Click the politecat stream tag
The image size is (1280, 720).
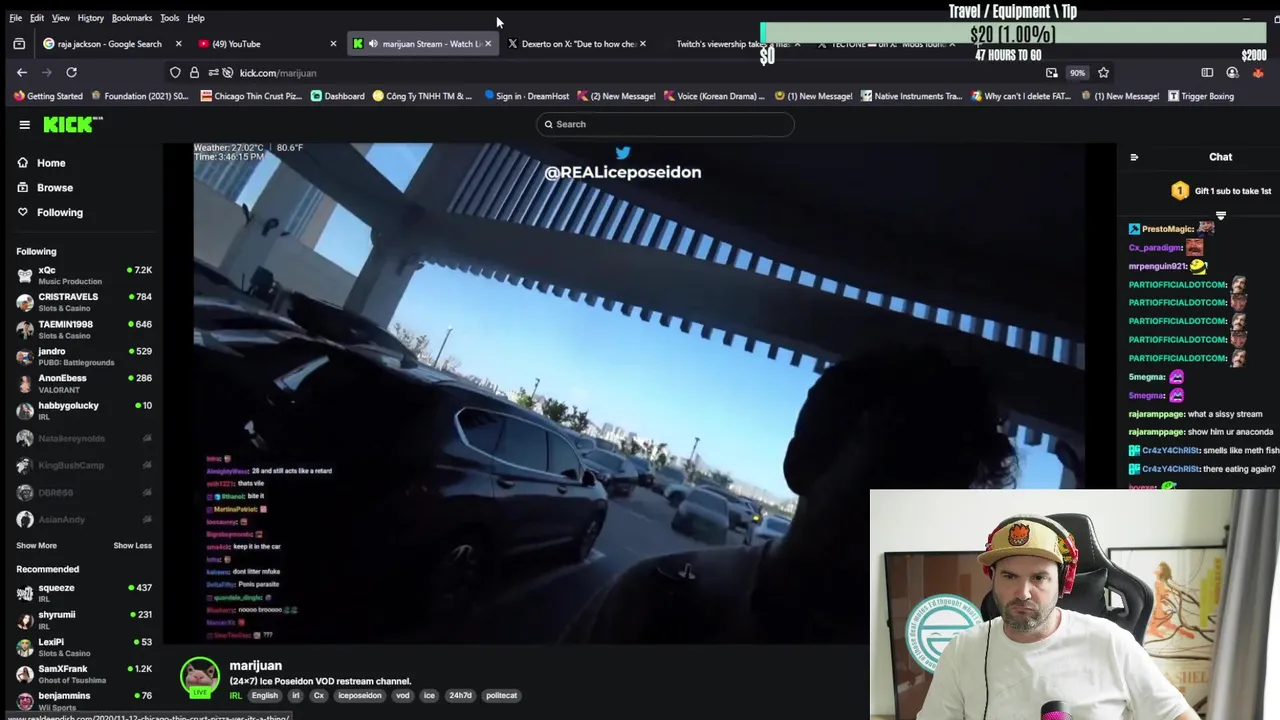[x=501, y=695]
